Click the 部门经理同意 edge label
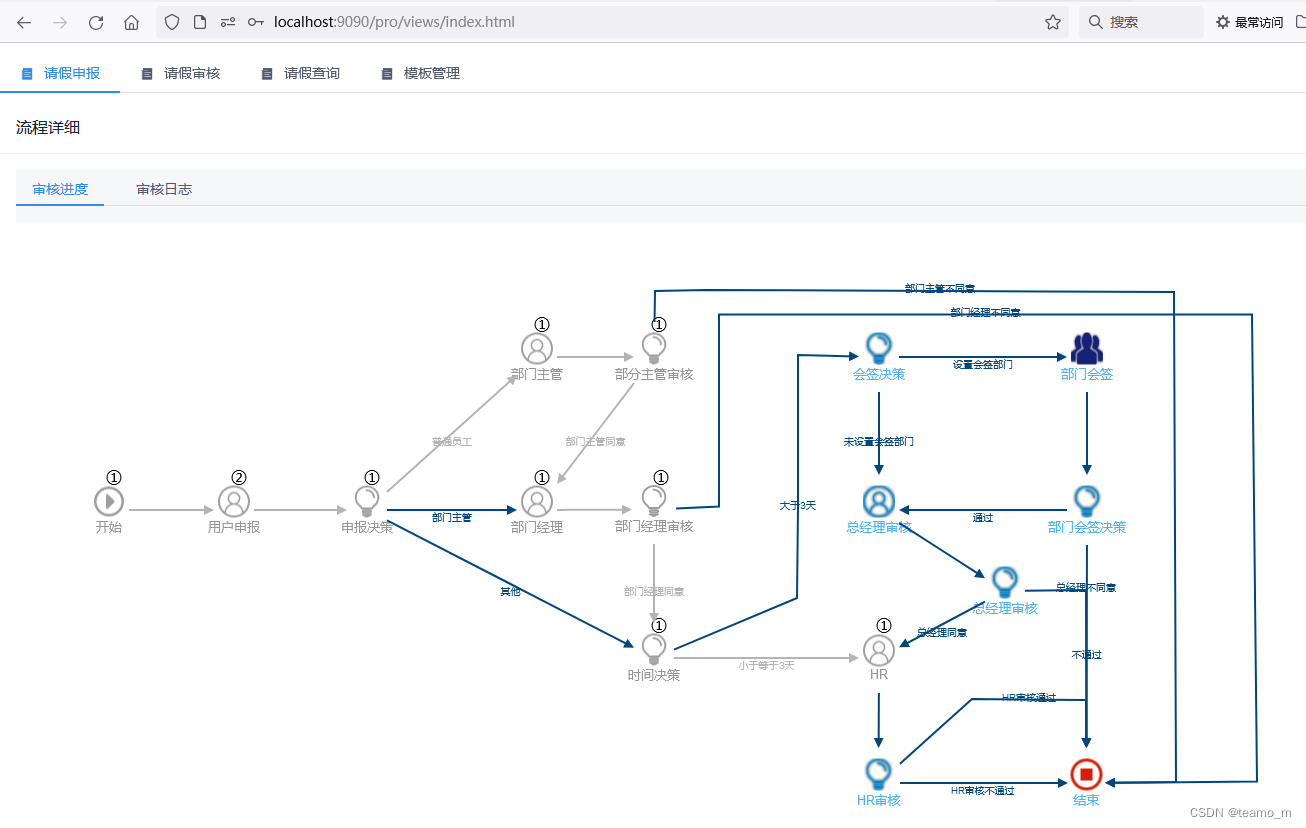 pyautogui.click(x=654, y=592)
